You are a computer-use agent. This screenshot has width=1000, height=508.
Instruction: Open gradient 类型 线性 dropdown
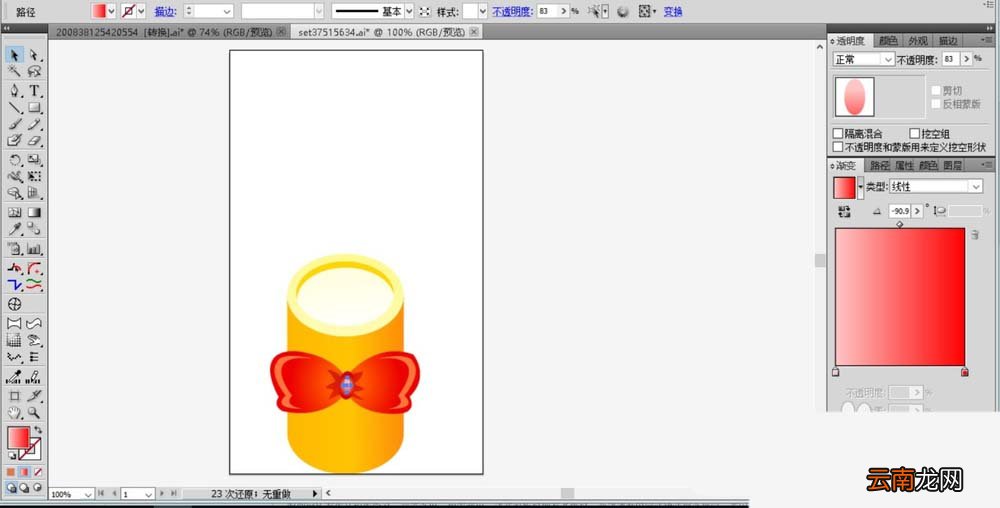[936, 187]
